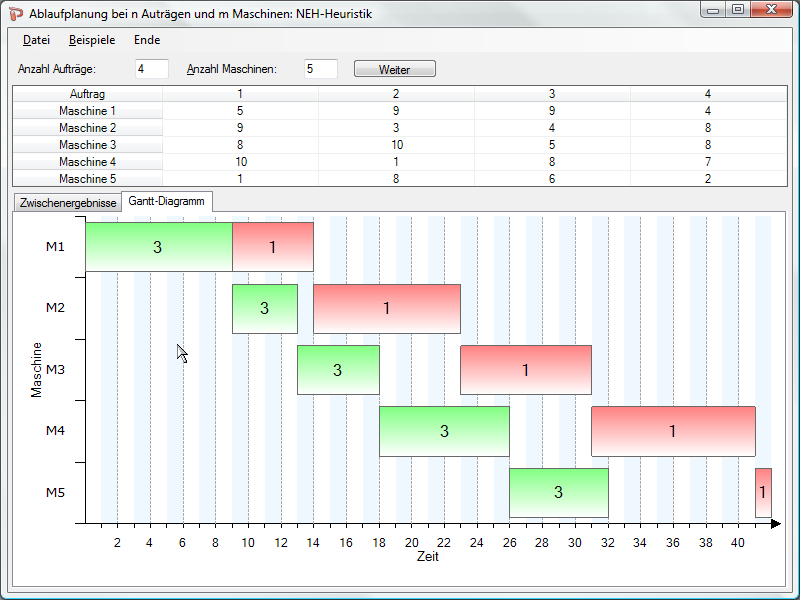Image resolution: width=800 pixels, height=600 pixels.
Task: Select the Maschine 1 row header
Action: (88, 111)
